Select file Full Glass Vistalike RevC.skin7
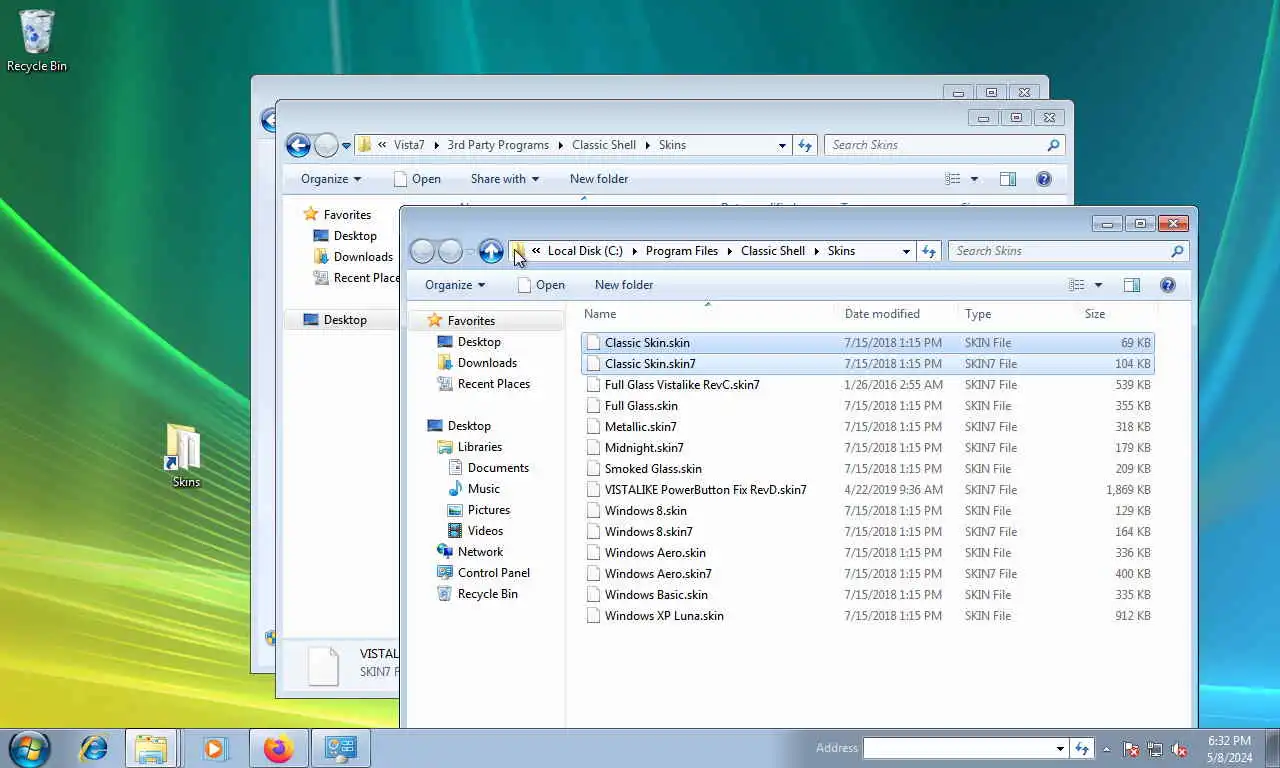The width and height of the screenshot is (1280, 768). (x=867, y=385)
